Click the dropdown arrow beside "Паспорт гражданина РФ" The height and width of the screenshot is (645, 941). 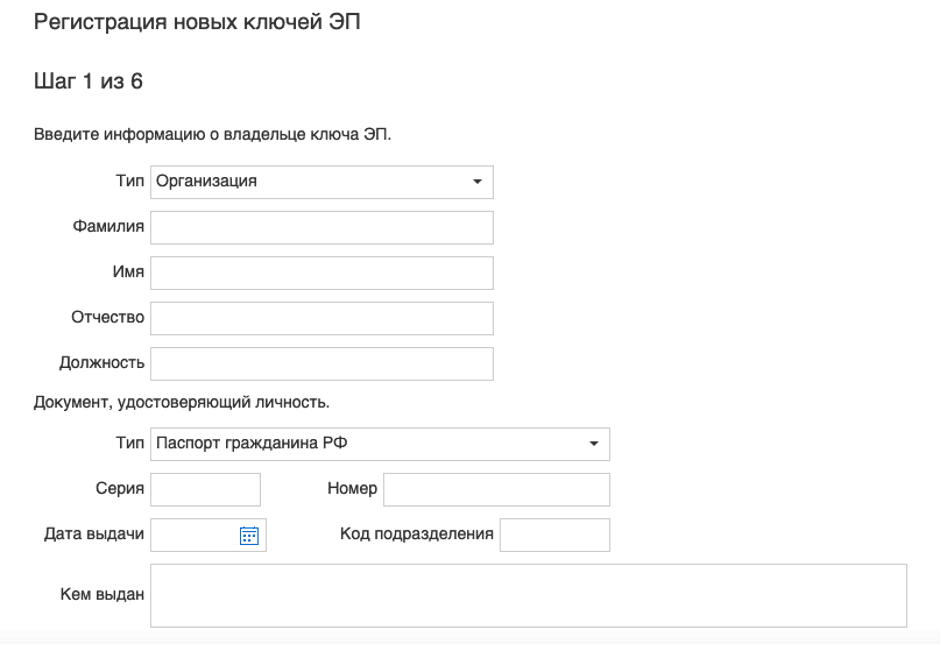tap(595, 444)
